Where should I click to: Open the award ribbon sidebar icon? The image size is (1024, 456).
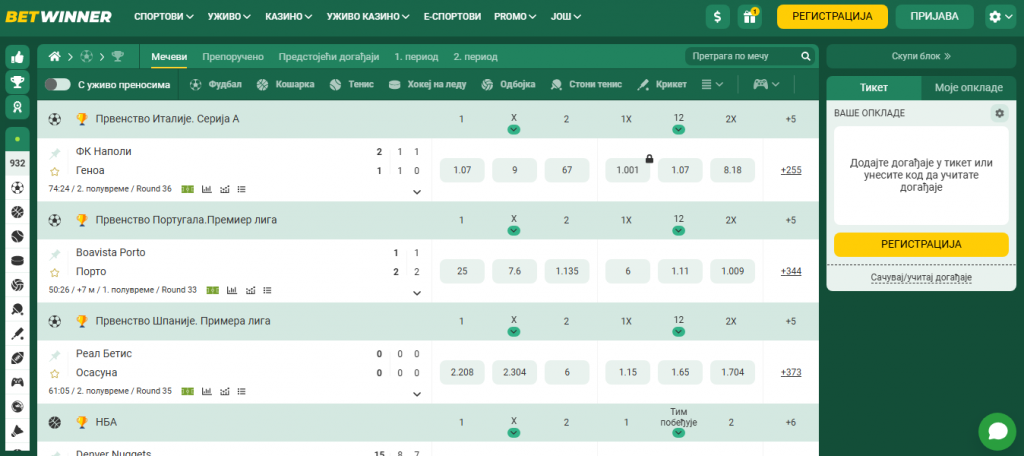point(18,106)
